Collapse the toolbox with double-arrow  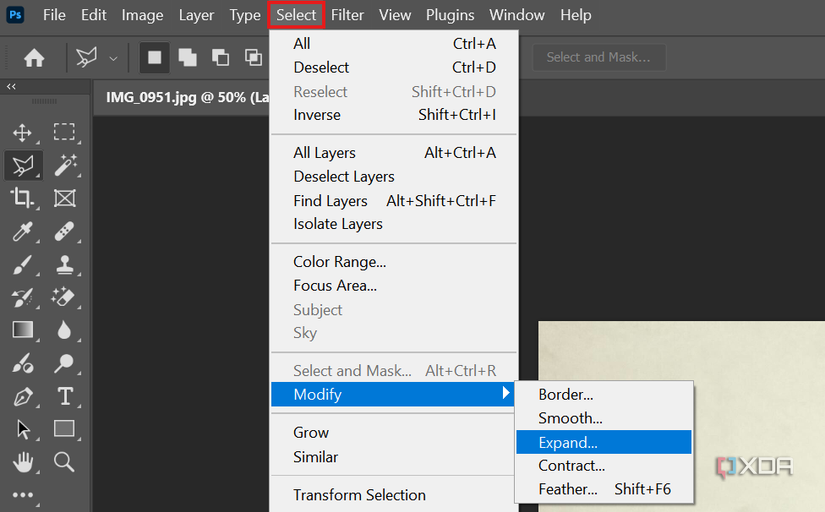(x=11, y=86)
